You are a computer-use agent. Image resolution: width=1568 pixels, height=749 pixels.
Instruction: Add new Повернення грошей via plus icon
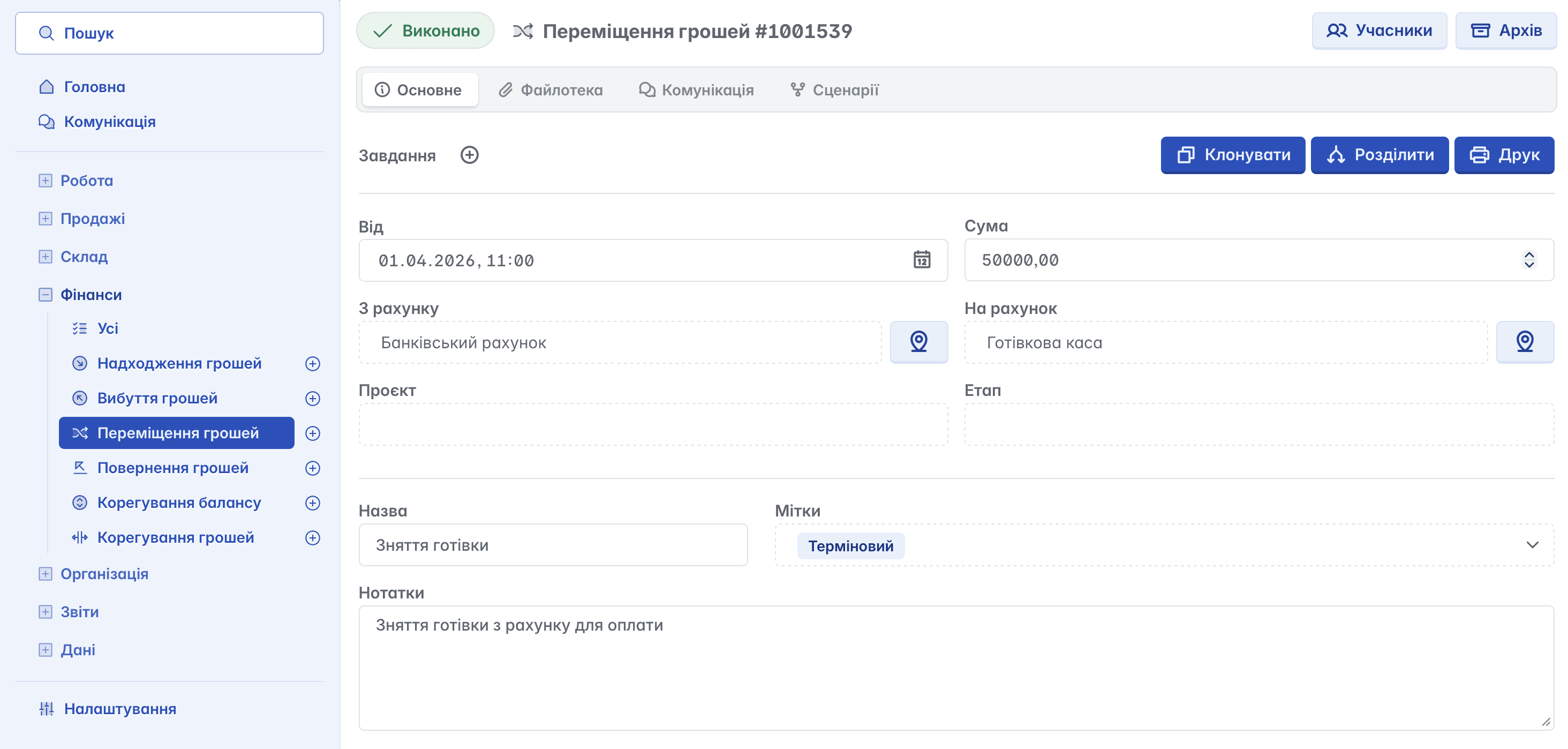(x=312, y=468)
